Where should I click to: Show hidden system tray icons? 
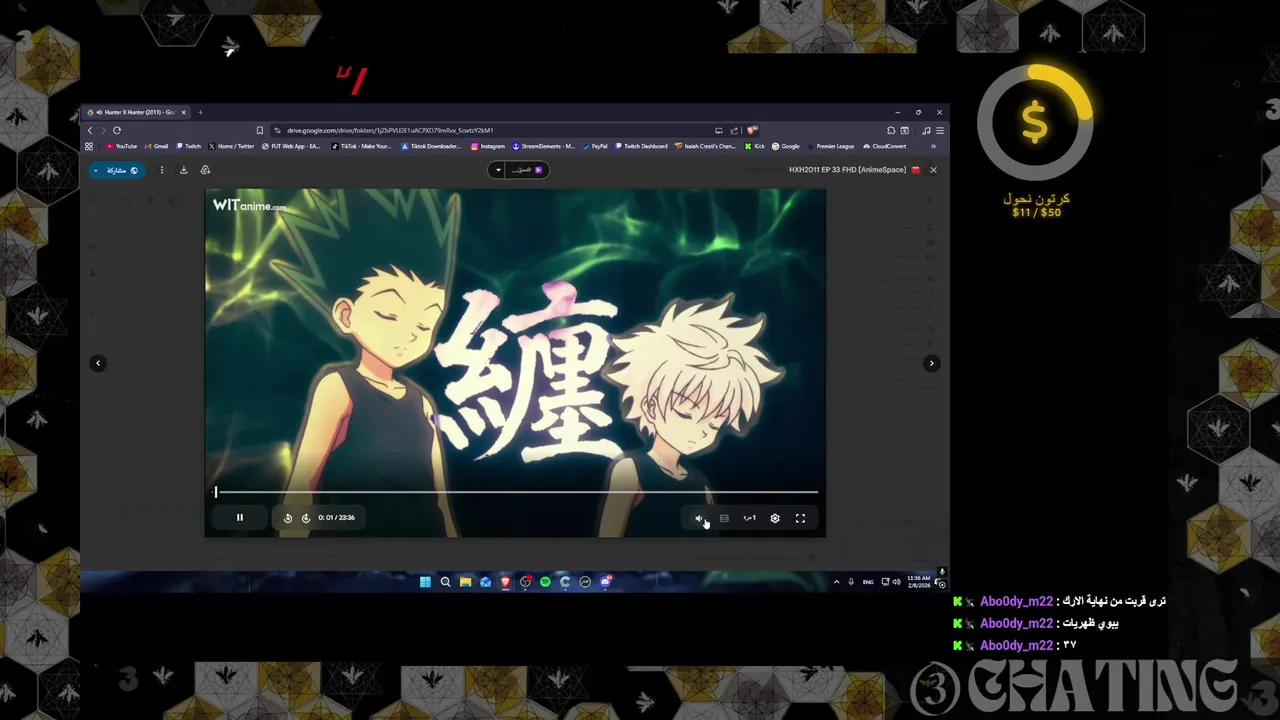pyautogui.click(x=837, y=582)
